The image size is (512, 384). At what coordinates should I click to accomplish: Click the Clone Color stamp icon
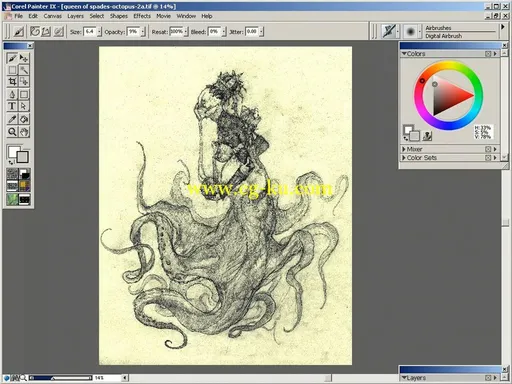pyautogui.click(x=427, y=135)
